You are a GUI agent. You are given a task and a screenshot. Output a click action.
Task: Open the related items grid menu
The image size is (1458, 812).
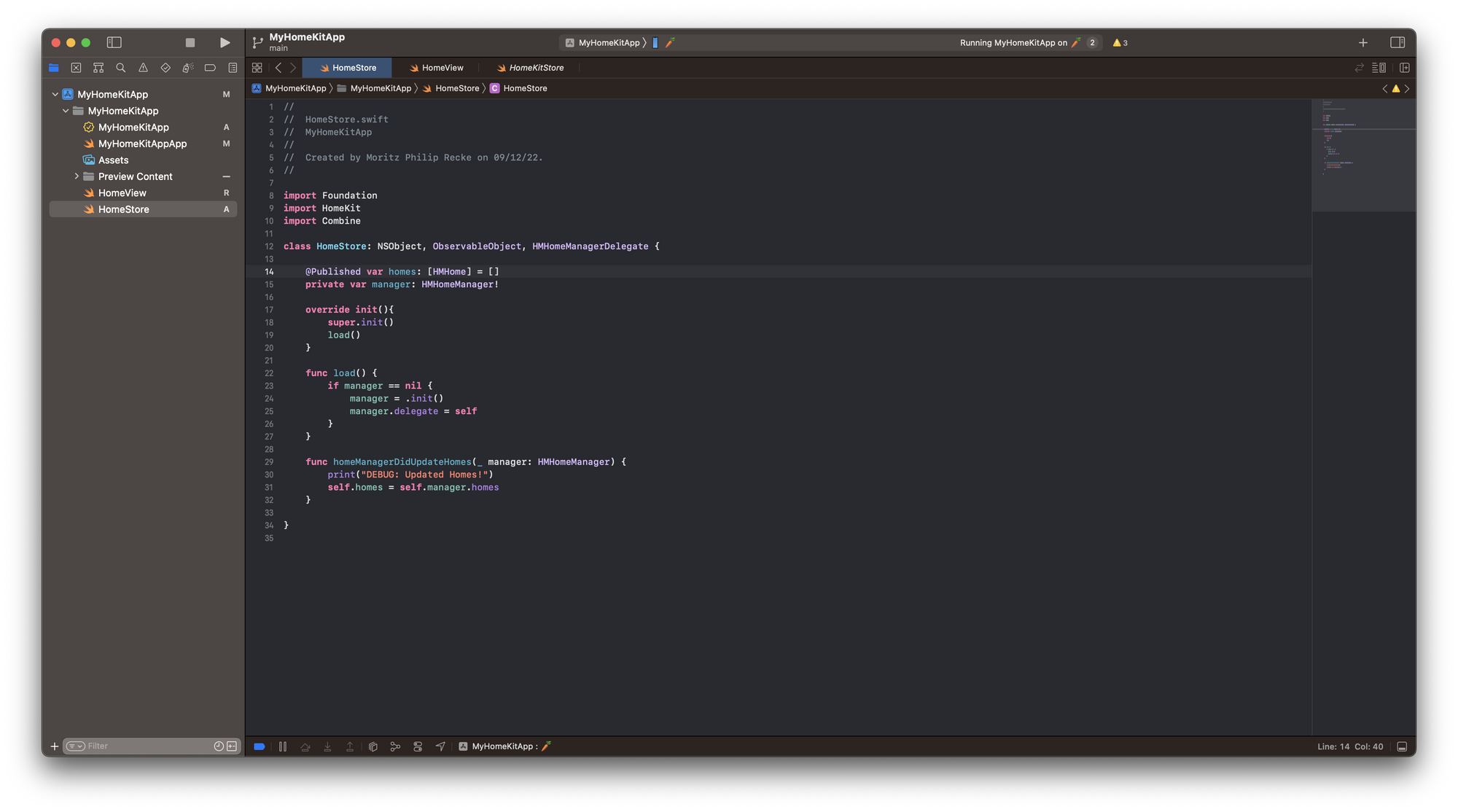click(x=257, y=68)
